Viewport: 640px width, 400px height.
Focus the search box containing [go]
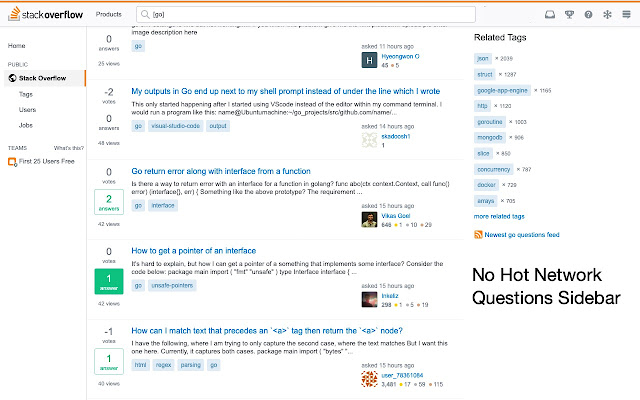point(306,14)
